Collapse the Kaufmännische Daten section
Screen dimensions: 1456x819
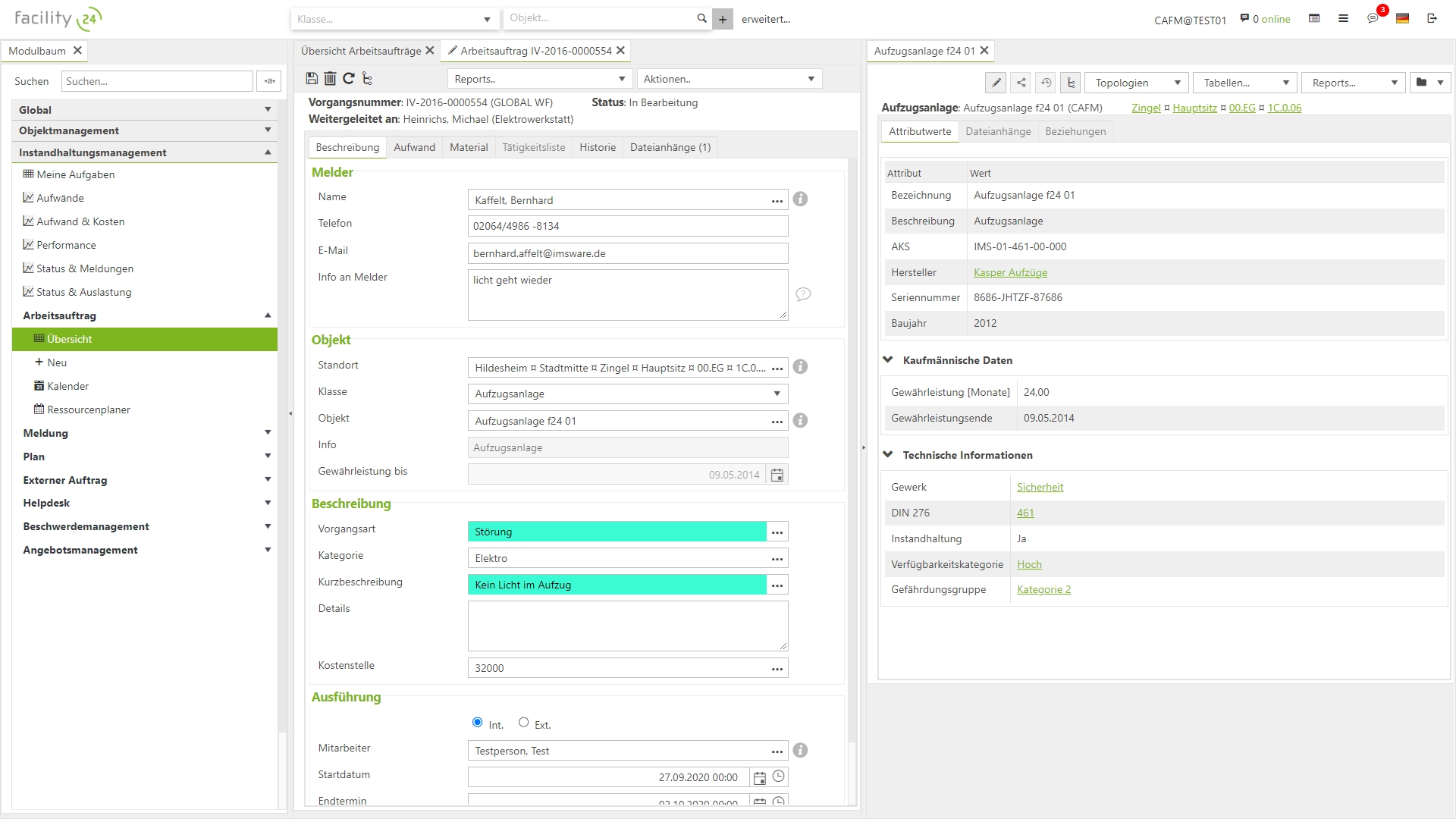[x=888, y=360]
